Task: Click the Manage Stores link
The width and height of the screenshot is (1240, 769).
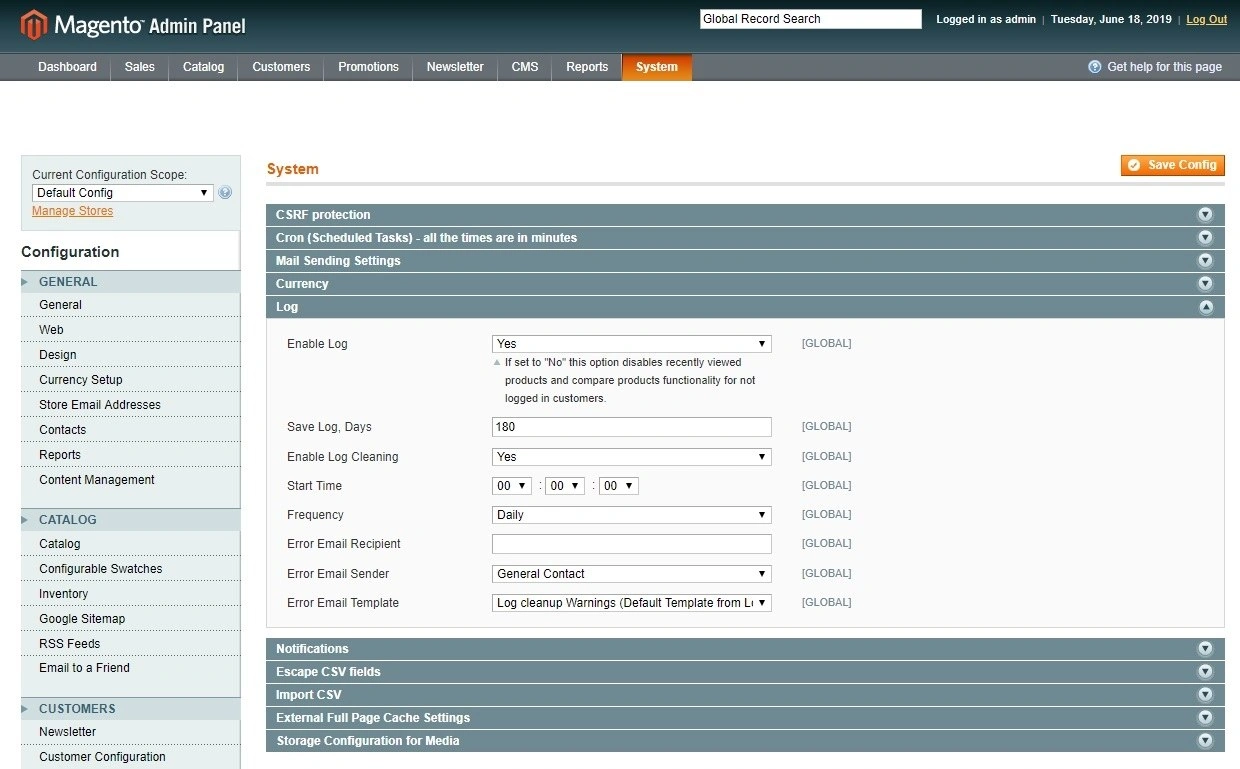Action: (x=72, y=210)
